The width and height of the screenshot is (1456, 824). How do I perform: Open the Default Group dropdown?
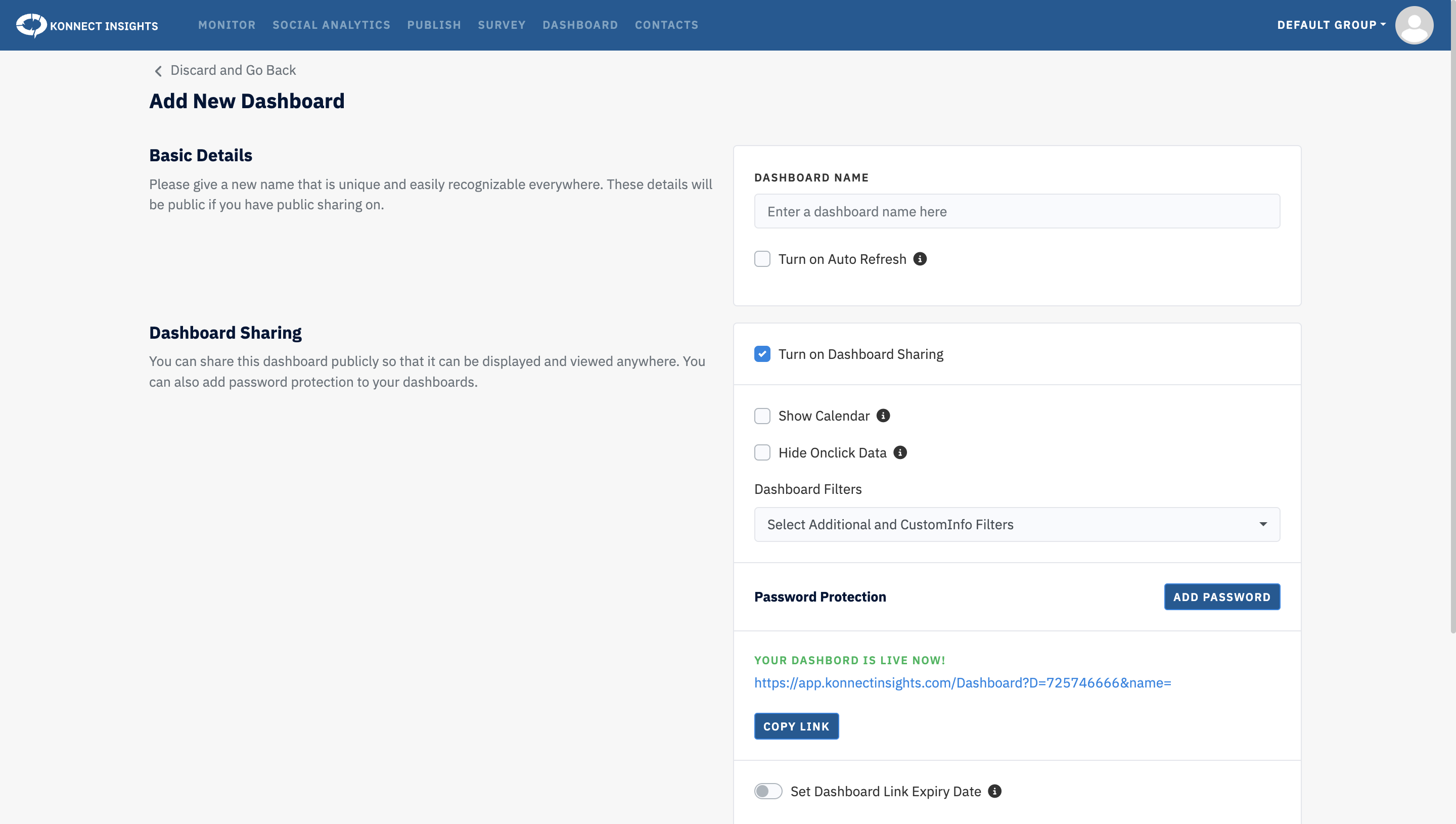(1331, 25)
